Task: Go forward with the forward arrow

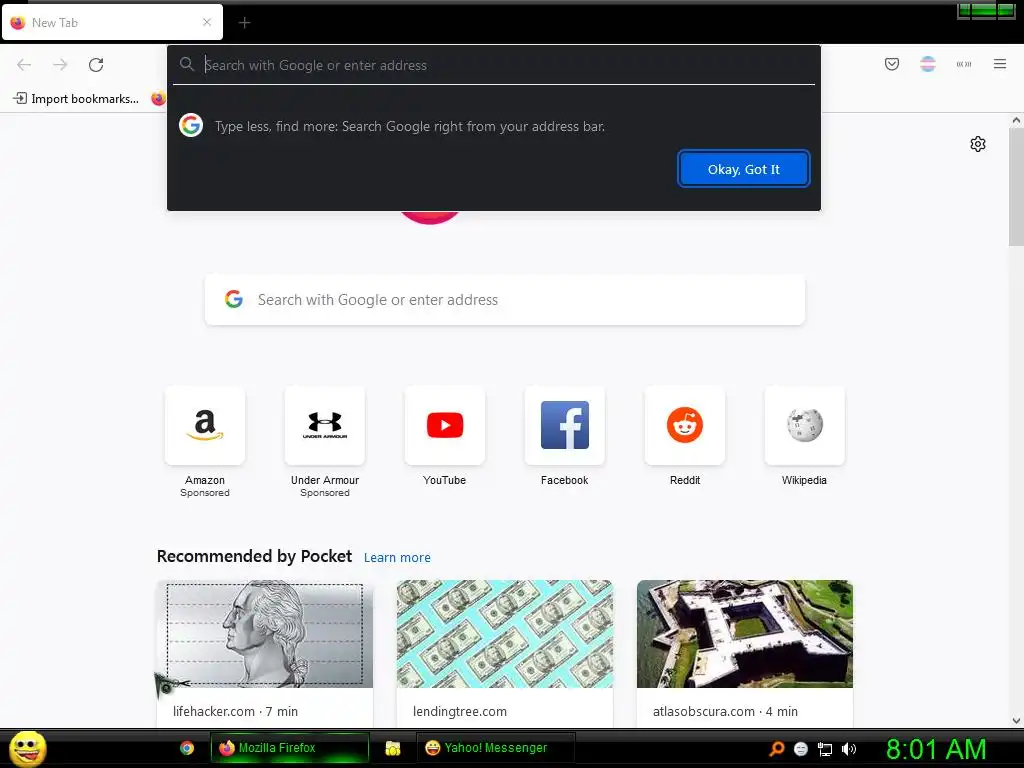Action: 60,65
